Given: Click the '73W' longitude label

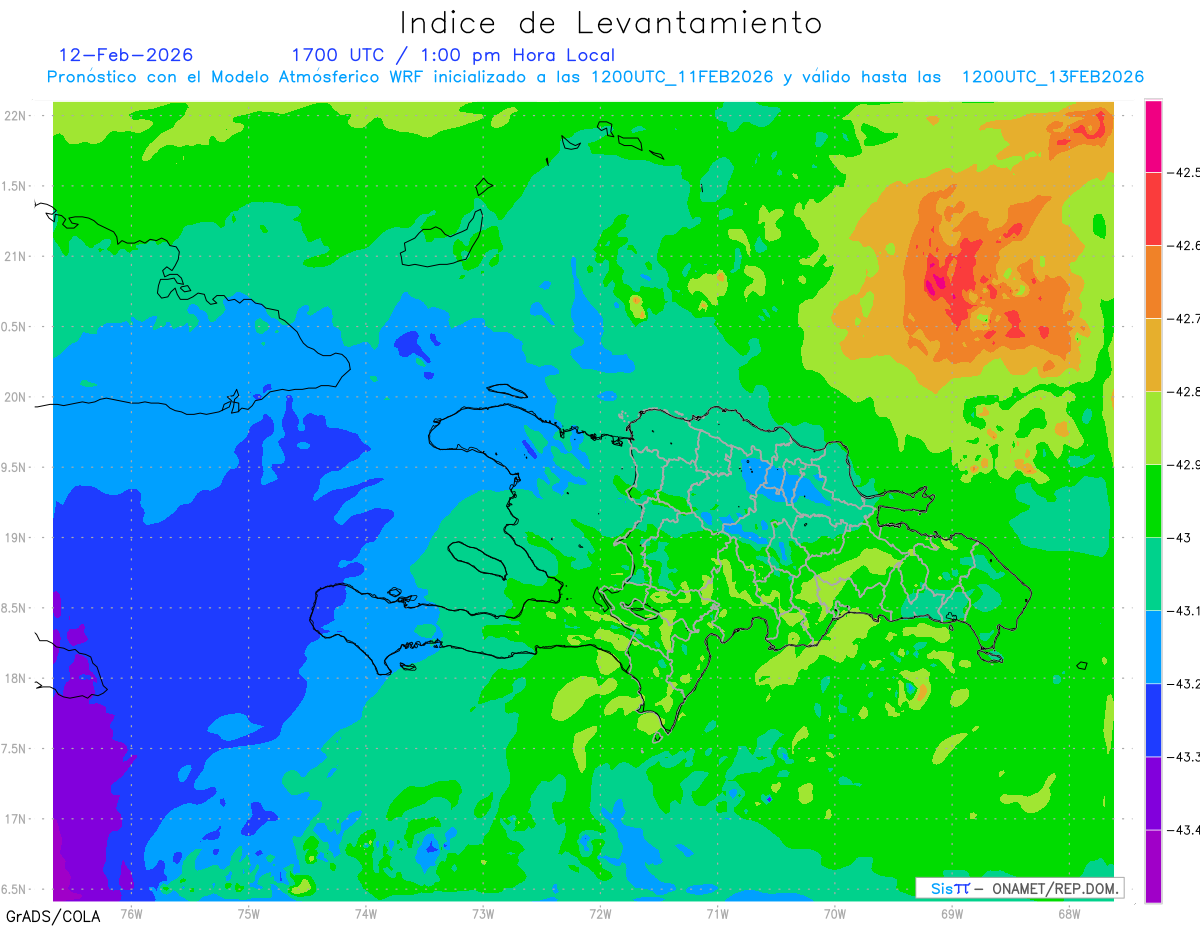Looking at the screenshot, I should point(483,913).
